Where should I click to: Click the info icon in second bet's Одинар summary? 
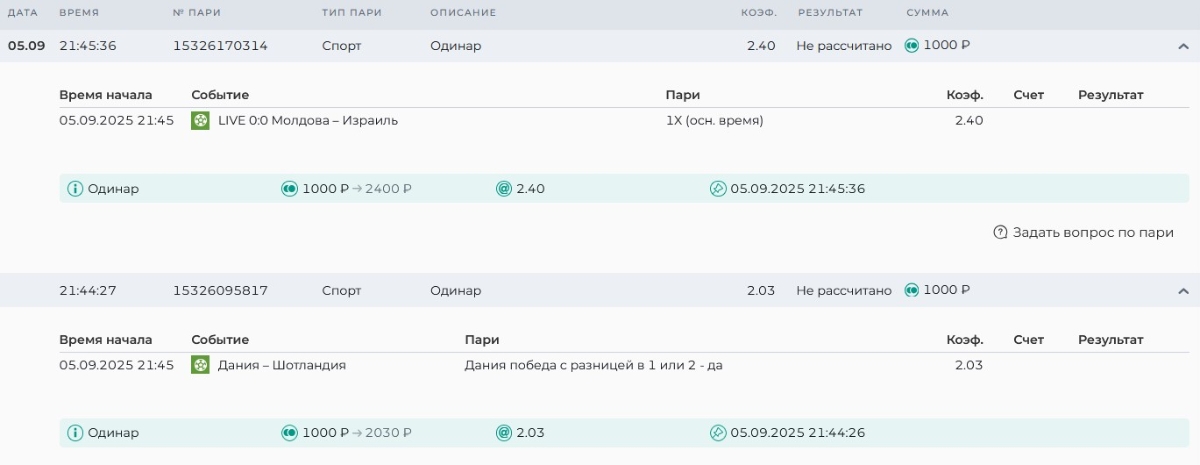(75, 433)
